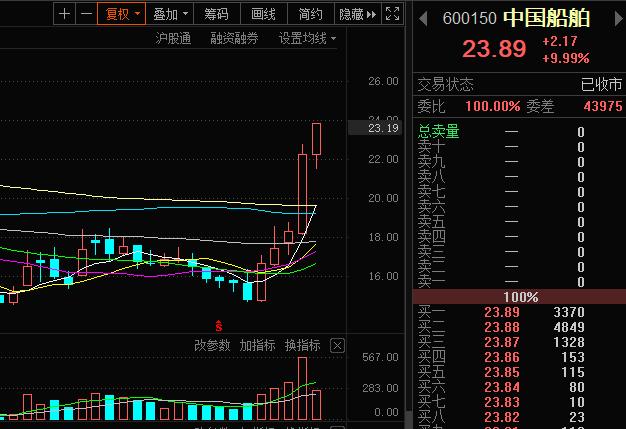Click the 567.00 volume axis label
Screen dimensions: 626x429
coord(380,357)
